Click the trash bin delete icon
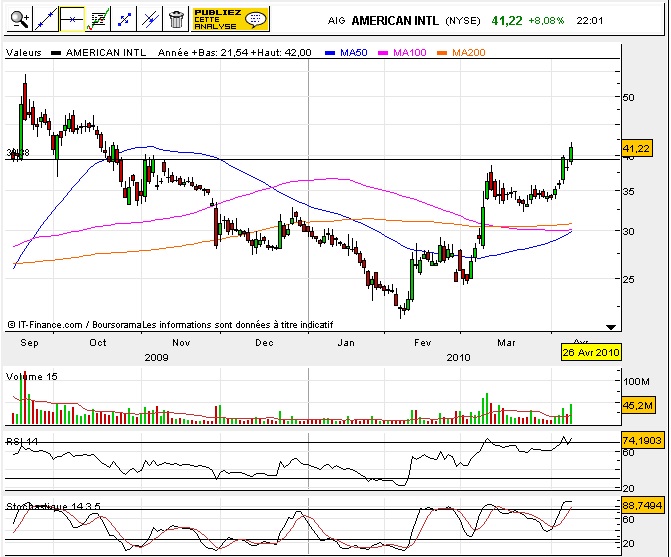The height and width of the screenshot is (557, 671). click(x=176, y=19)
